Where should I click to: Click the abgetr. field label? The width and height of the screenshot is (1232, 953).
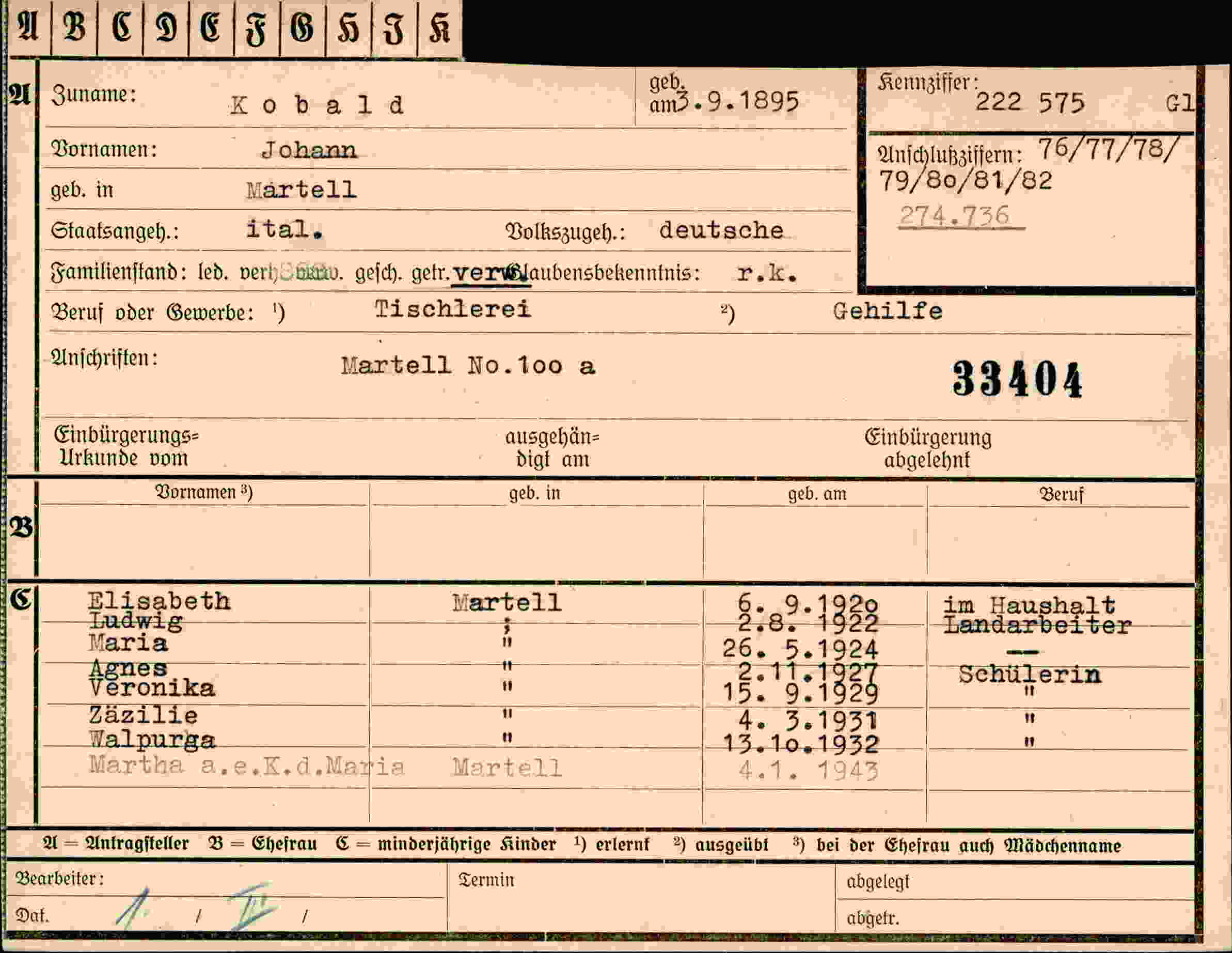click(873, 918)
